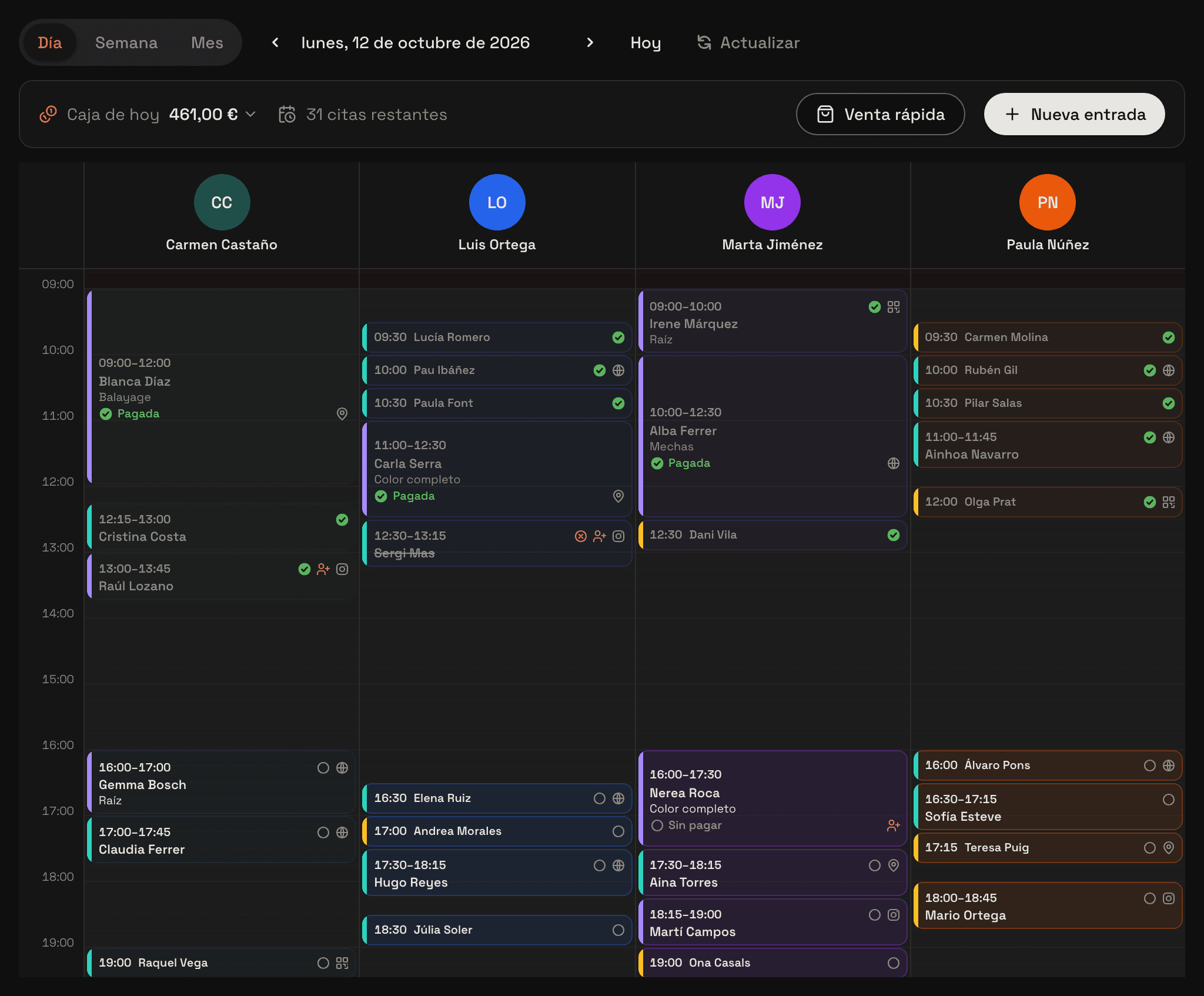1204x996 pixels.
Task: Open Venta rápida
Action: (880, 114)
